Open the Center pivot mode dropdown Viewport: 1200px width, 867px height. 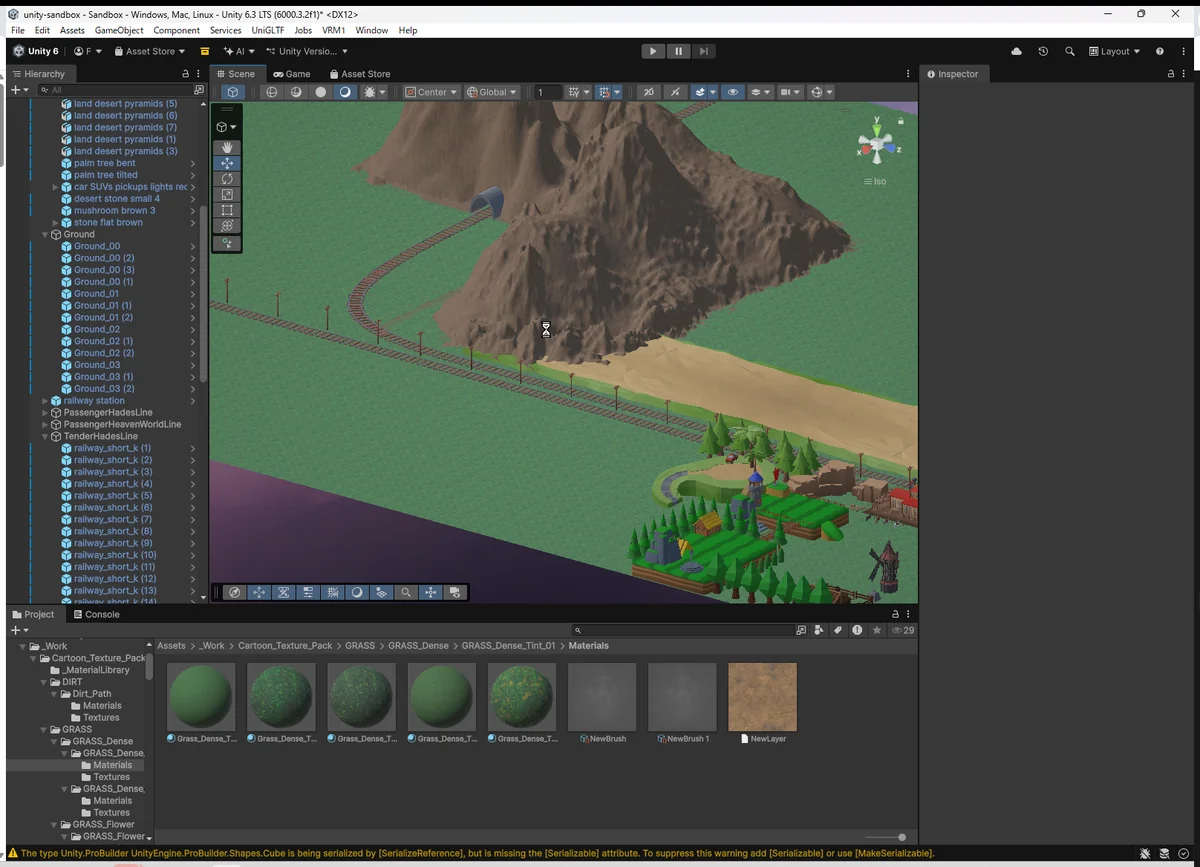[x=431, y=92]
